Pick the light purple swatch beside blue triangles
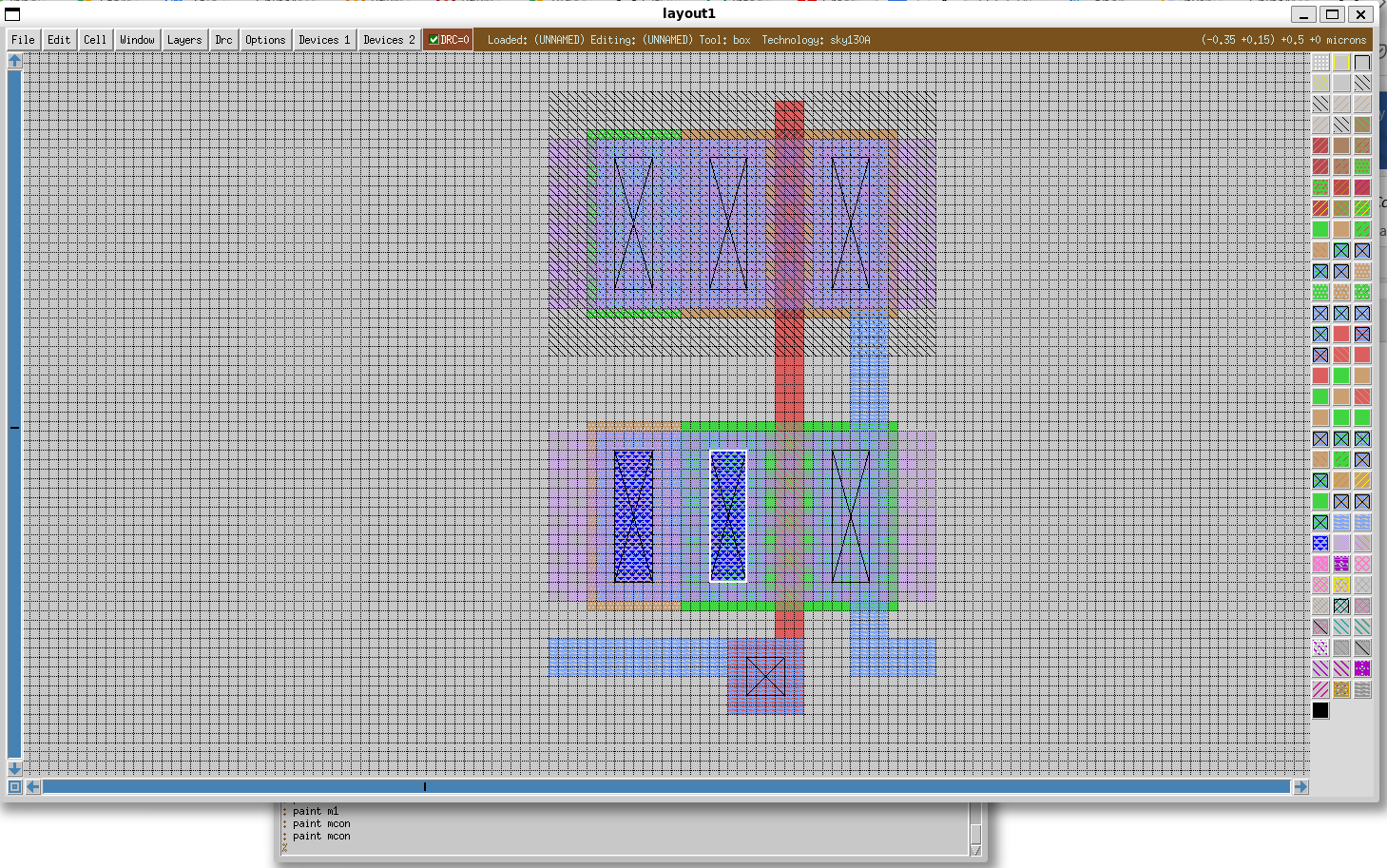Image resolution: width=1387 pixels, height=868 pixels. 1341,543
